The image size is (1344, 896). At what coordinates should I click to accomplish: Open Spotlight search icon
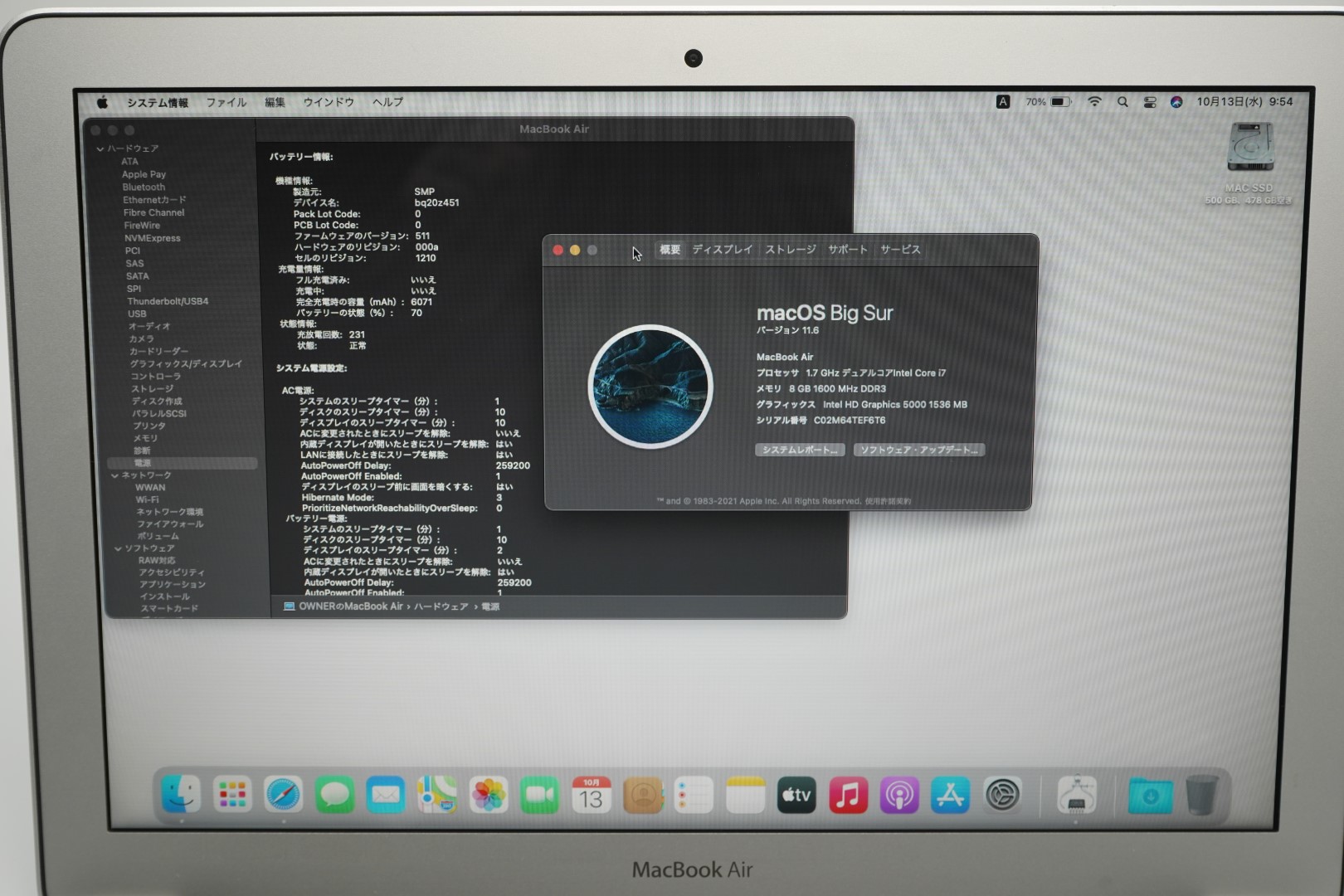1122,101
